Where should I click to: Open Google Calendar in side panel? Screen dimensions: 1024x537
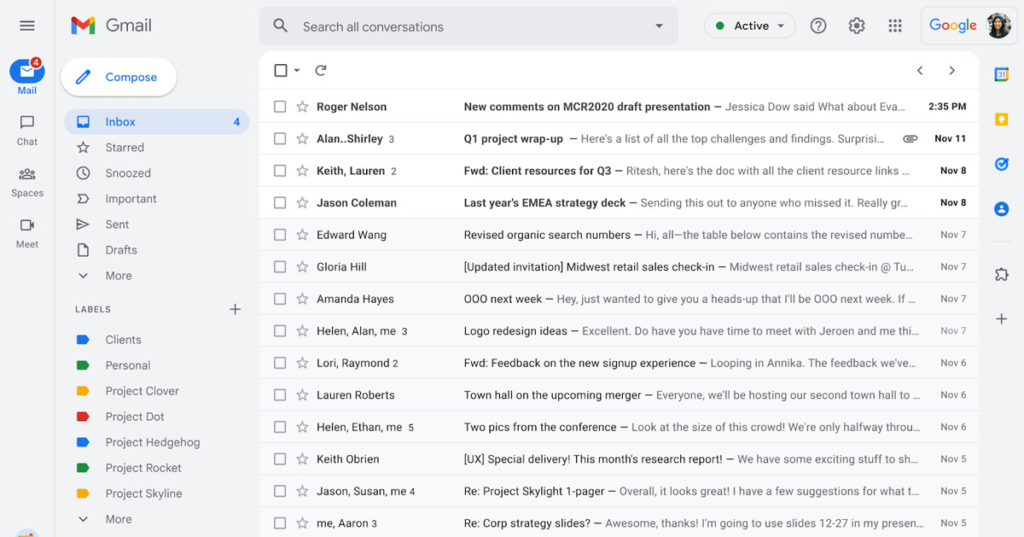click(x=1001, y=74)
